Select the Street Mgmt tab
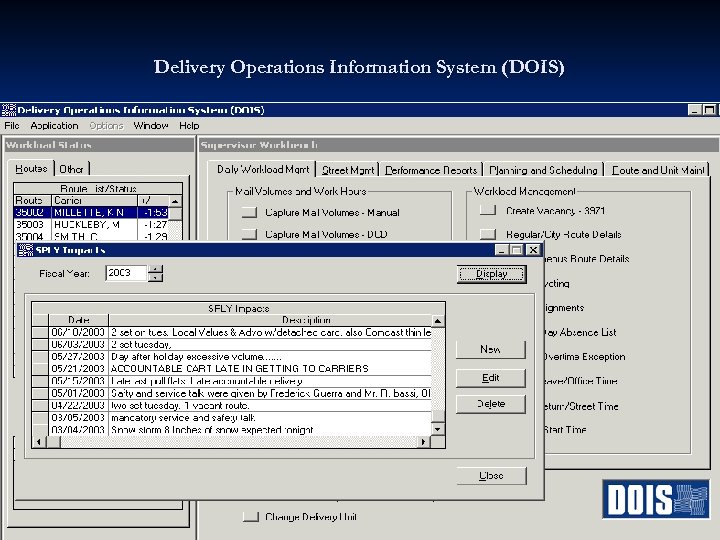Screen dimensions: 720x540 348,170
